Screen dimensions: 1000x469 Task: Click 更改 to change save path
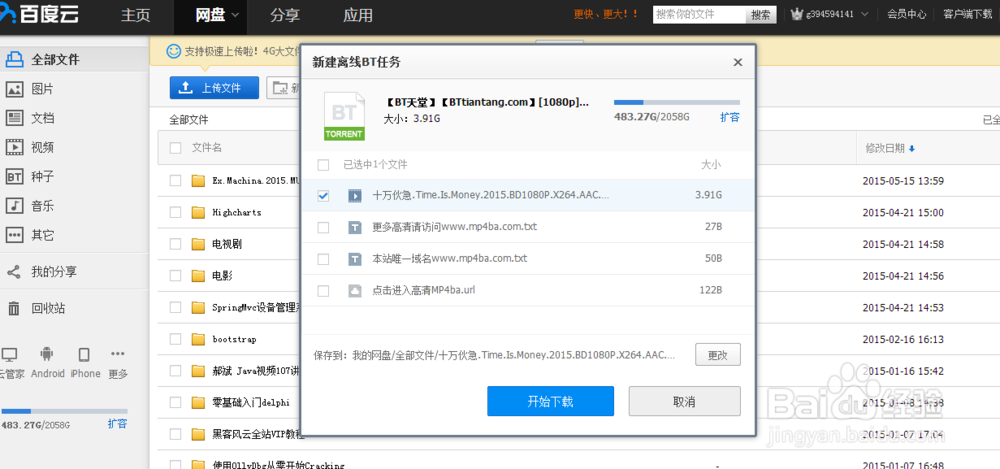(717, 354)
